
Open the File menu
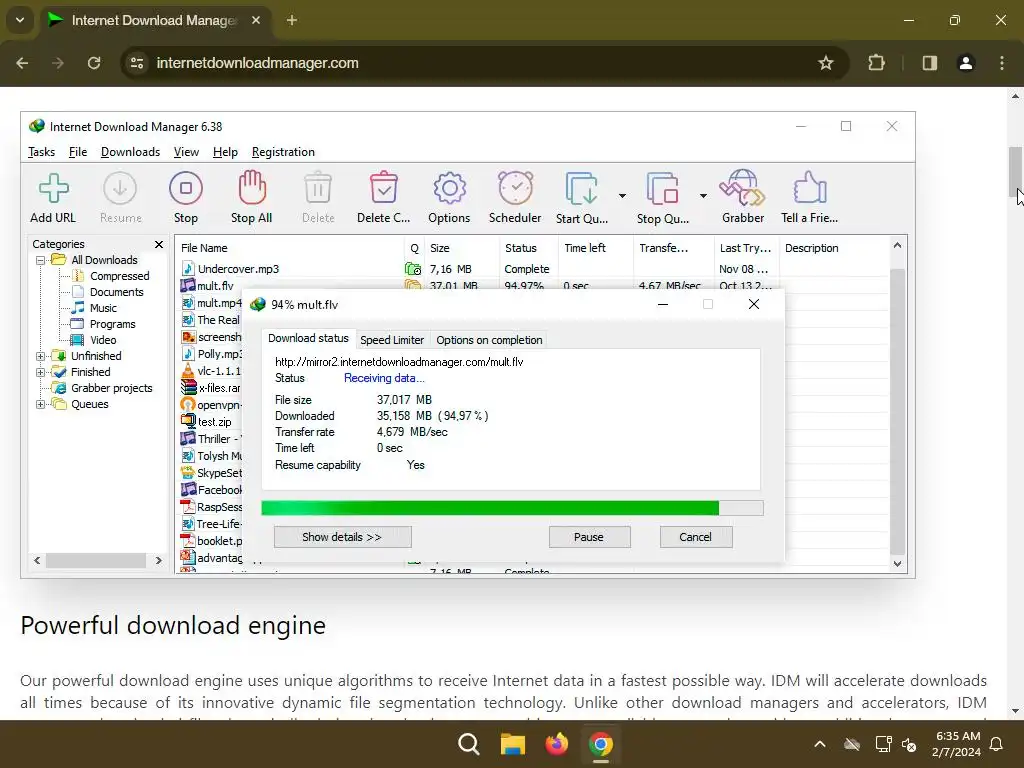tap(78, 152)
